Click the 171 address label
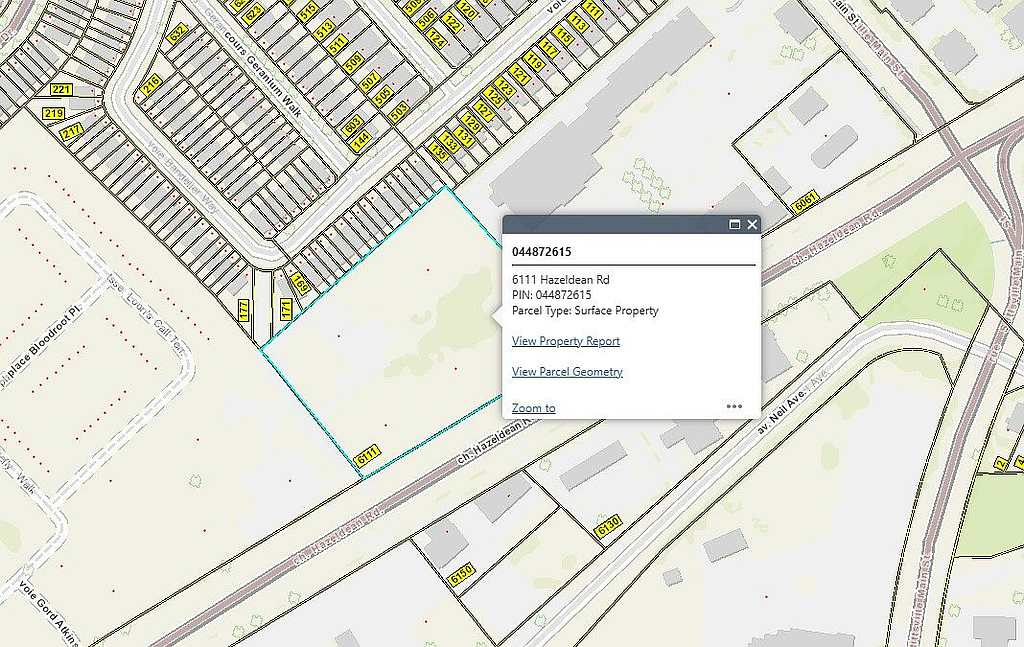This screenshot has height=647, width=1024. click(x=286, y=308)
